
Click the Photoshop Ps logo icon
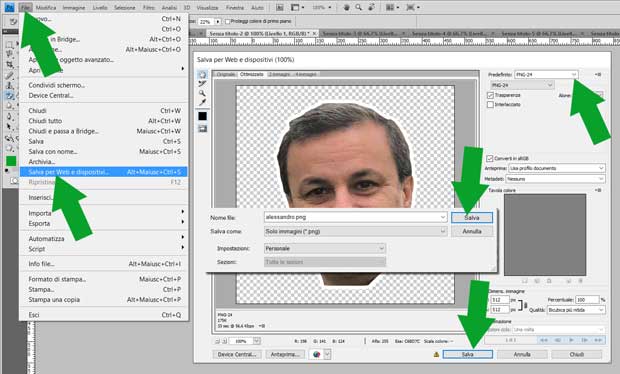tap(9, 7)
